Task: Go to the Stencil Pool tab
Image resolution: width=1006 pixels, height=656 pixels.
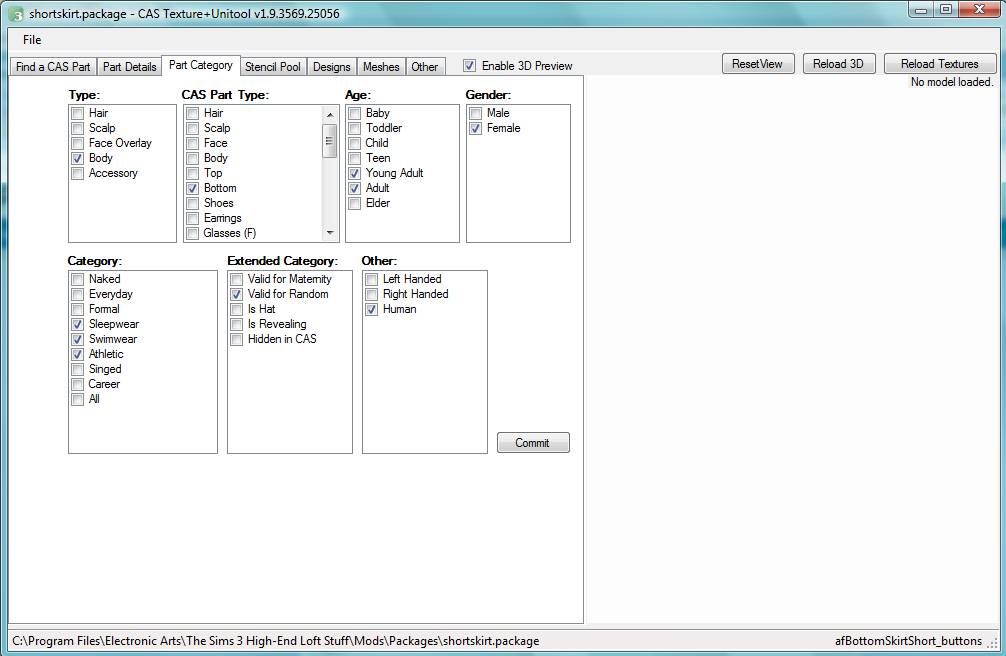Action: point(273,67)
